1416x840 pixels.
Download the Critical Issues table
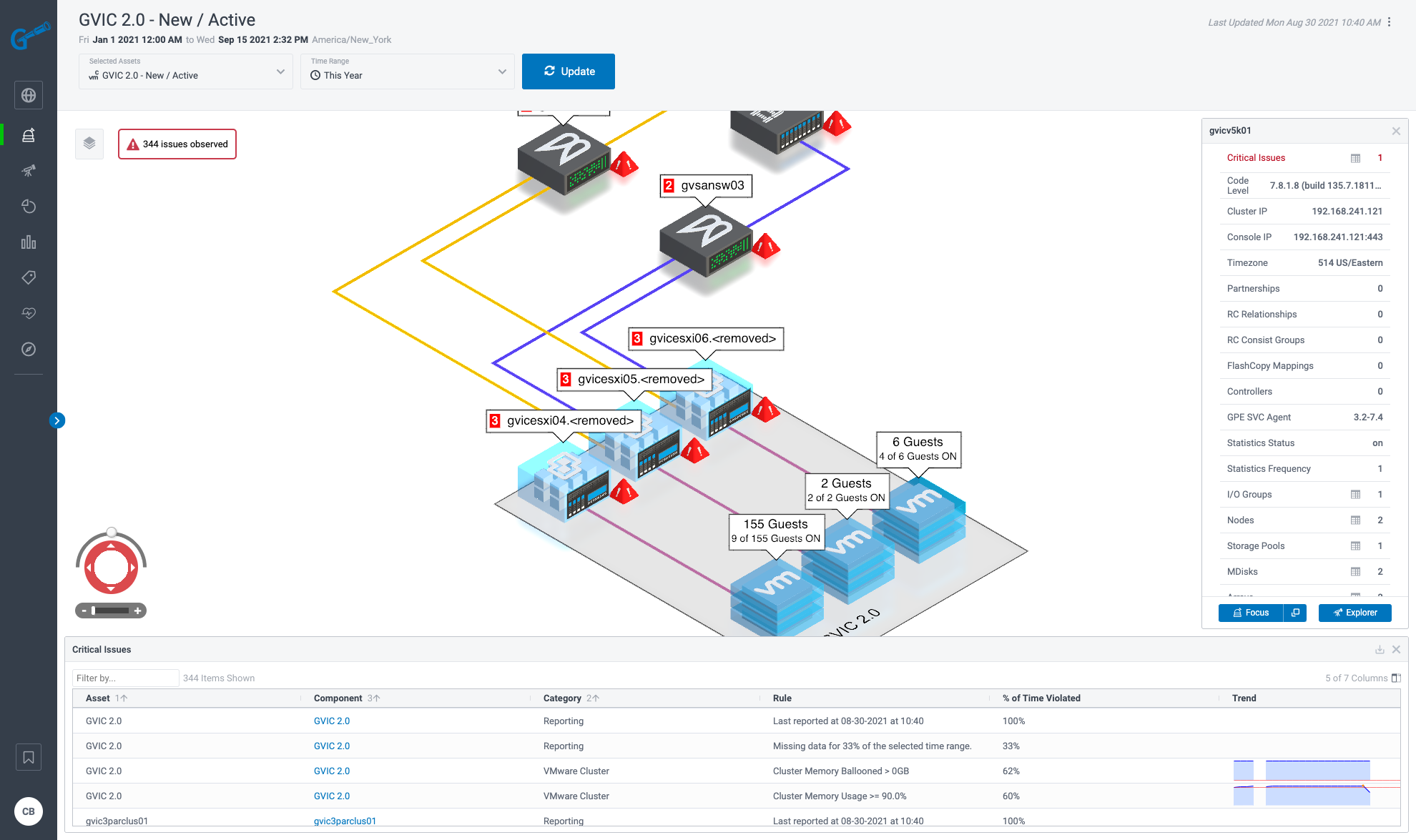pyautogui.click(x=1380, y=650)
